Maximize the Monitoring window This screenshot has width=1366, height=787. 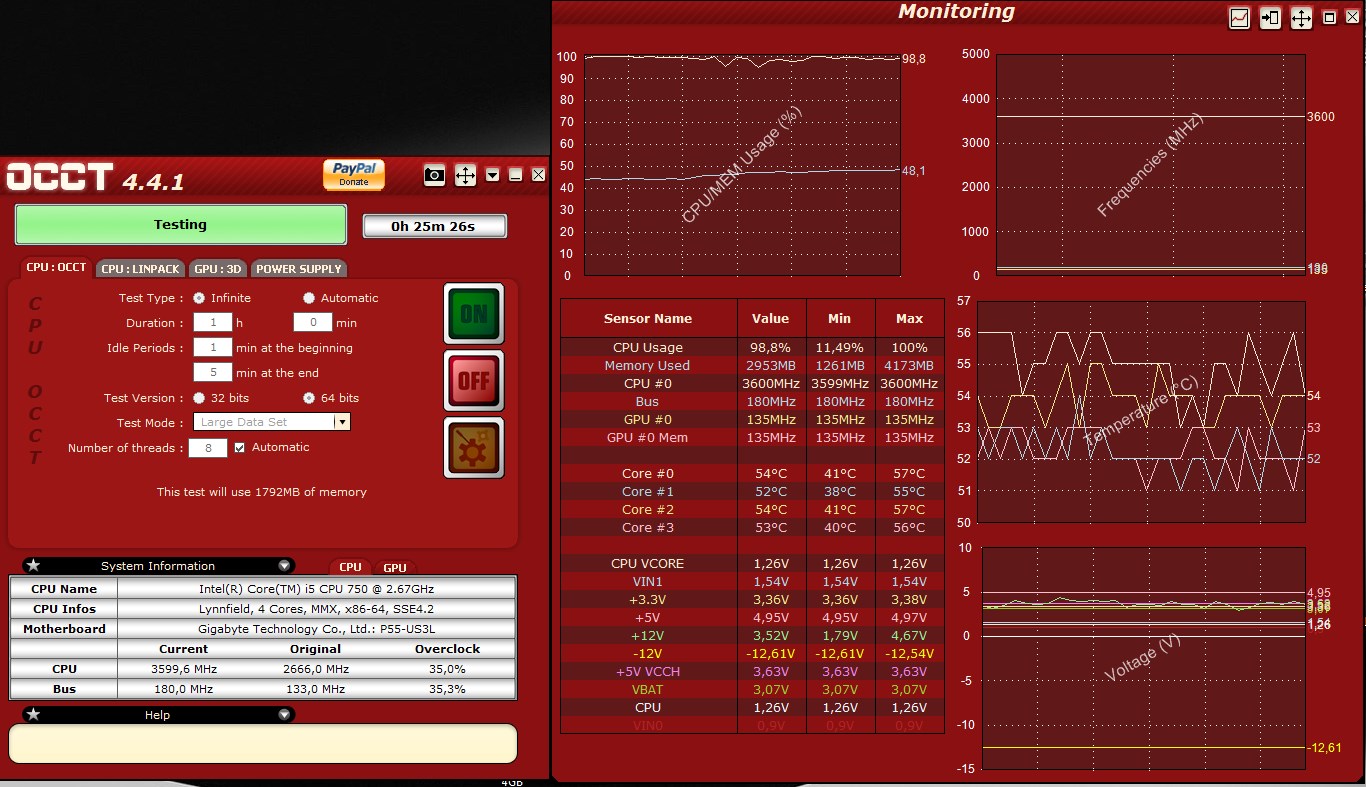click(1329, 18)
